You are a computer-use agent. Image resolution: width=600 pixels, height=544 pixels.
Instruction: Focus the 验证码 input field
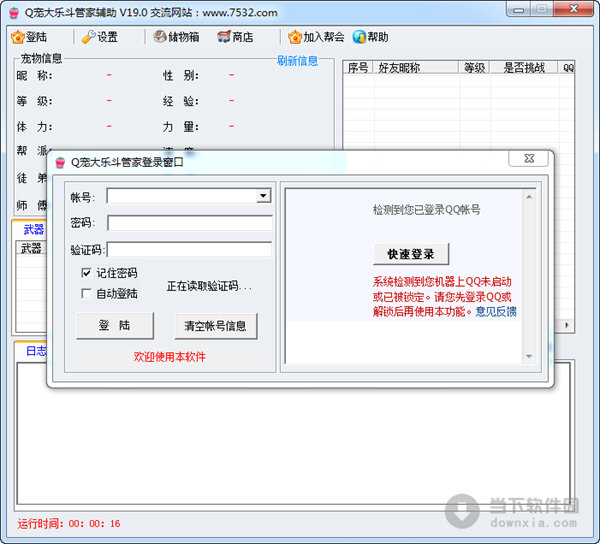coord(190,250)
